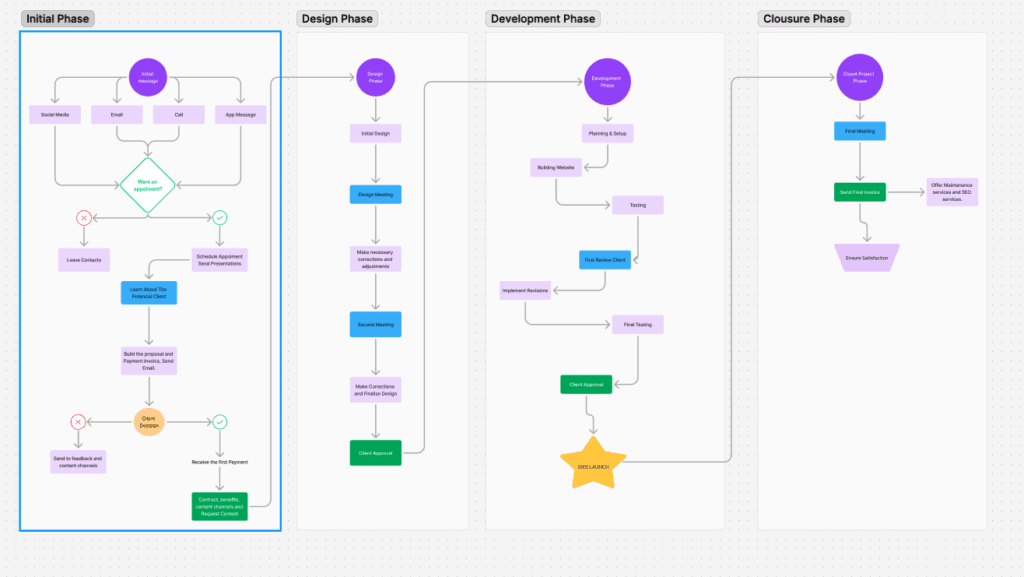Click the Development Phase section label
The width and height of the screenshot is (1024, 577).
click(x=543, y=19)
